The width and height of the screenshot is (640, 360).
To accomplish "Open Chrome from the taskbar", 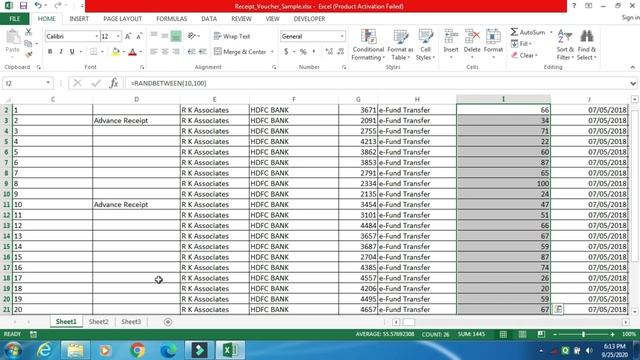I will pyautogui.click(x=138, y=350).
